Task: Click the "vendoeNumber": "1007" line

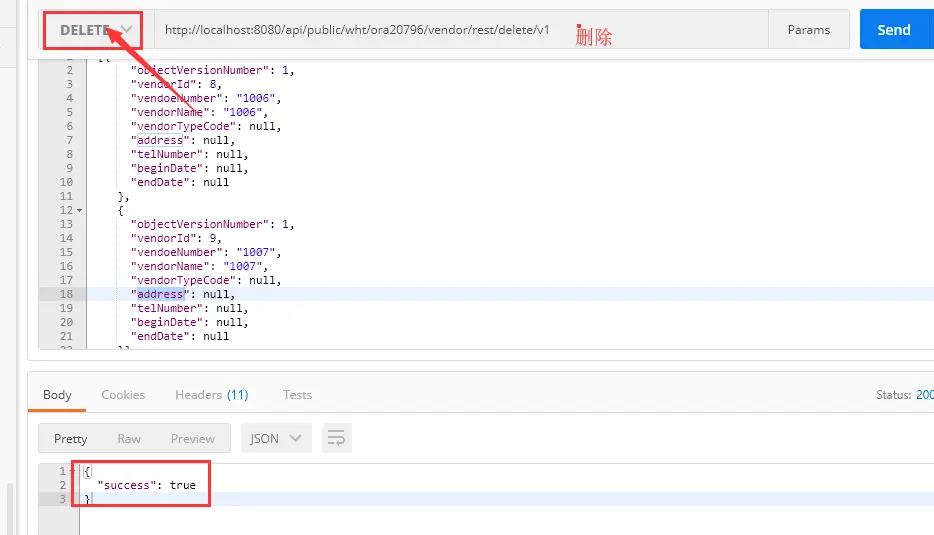Action: point(206,252)
